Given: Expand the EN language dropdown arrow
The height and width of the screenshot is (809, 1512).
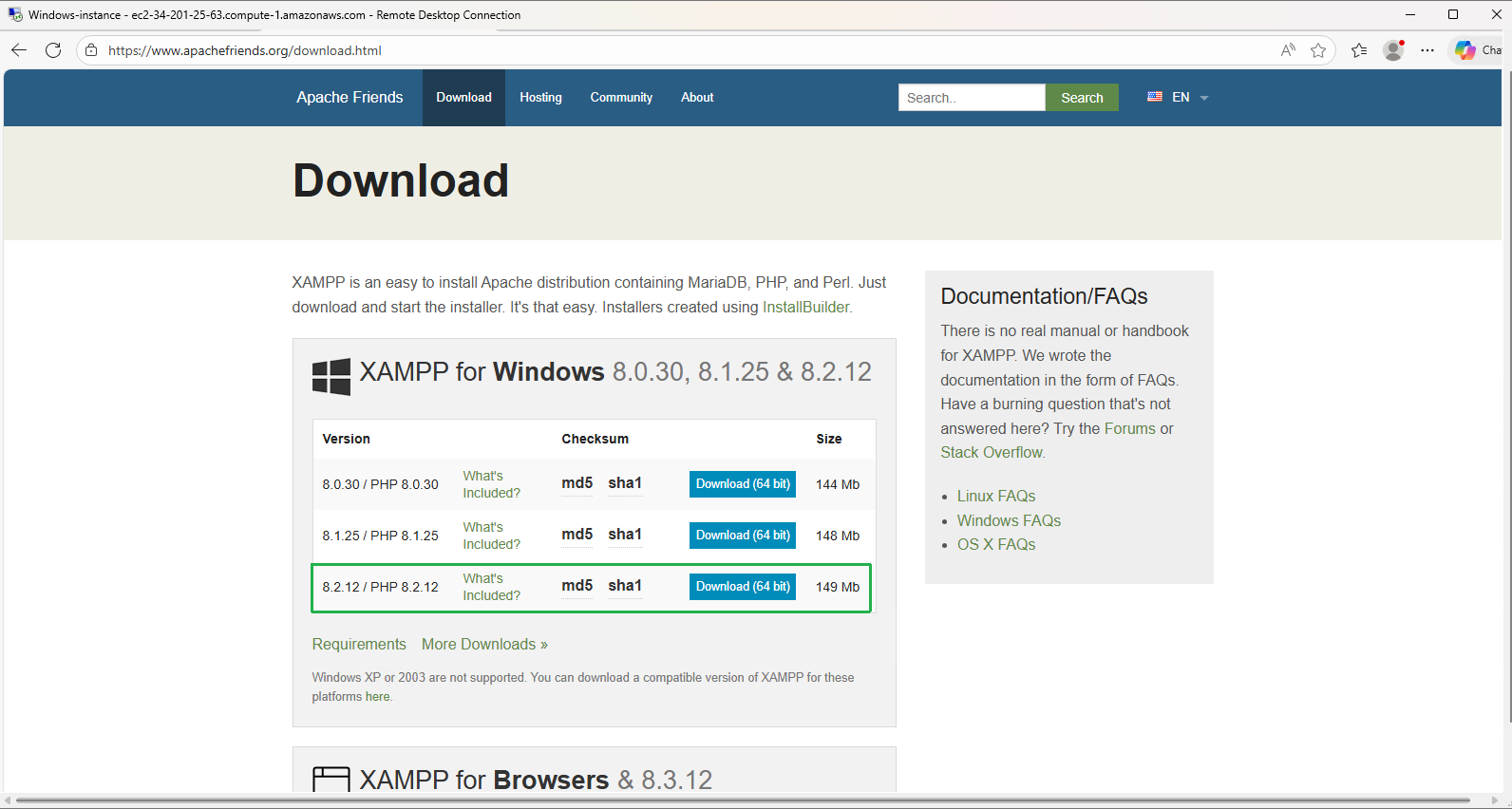Looking at the screenshot, I should click(x=1204, y=98).
